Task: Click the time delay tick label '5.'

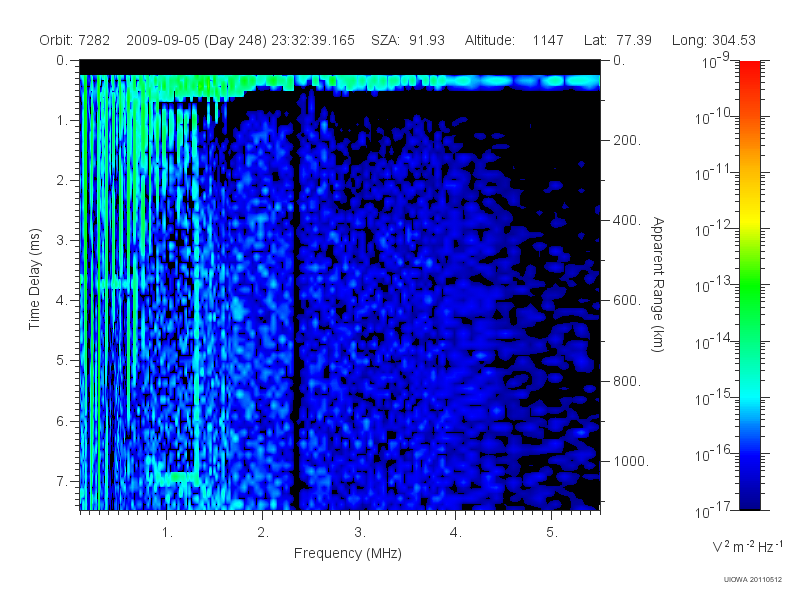Action: (x=62, y=360)
